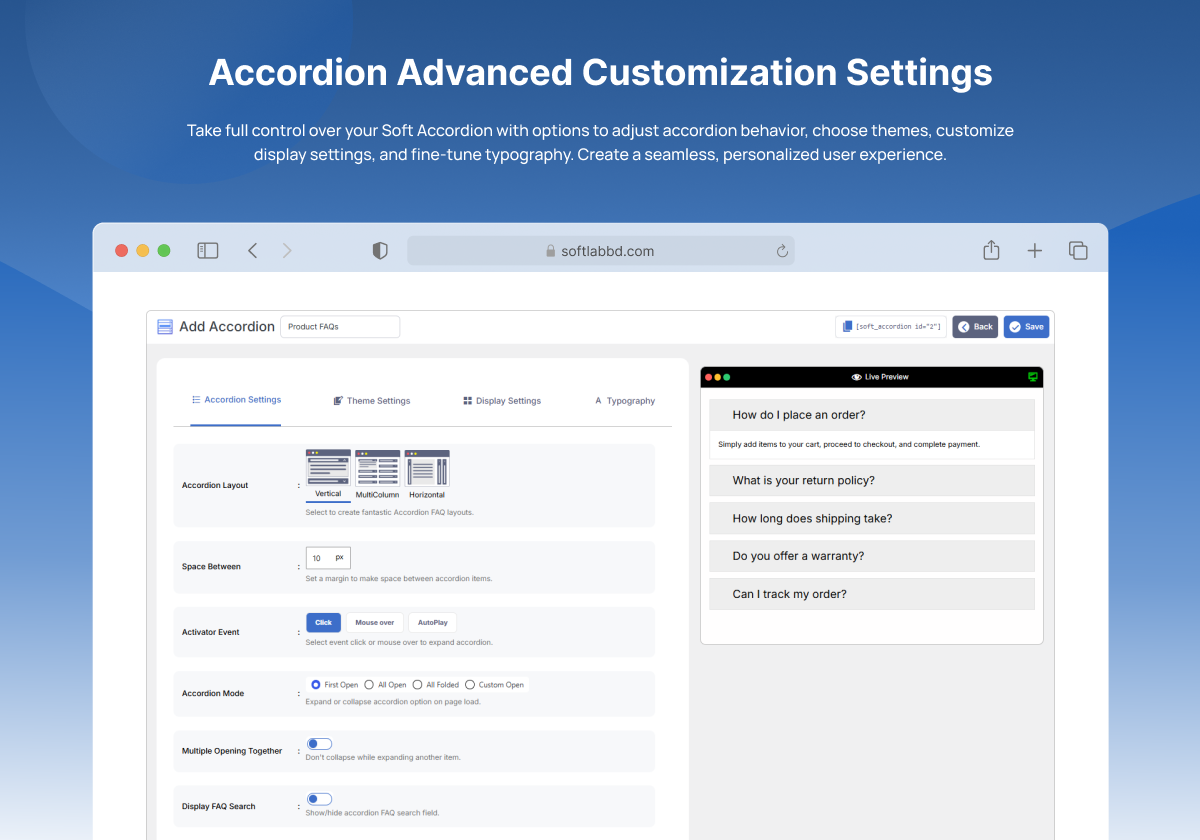Edit the Product FAQs title field

340,327
